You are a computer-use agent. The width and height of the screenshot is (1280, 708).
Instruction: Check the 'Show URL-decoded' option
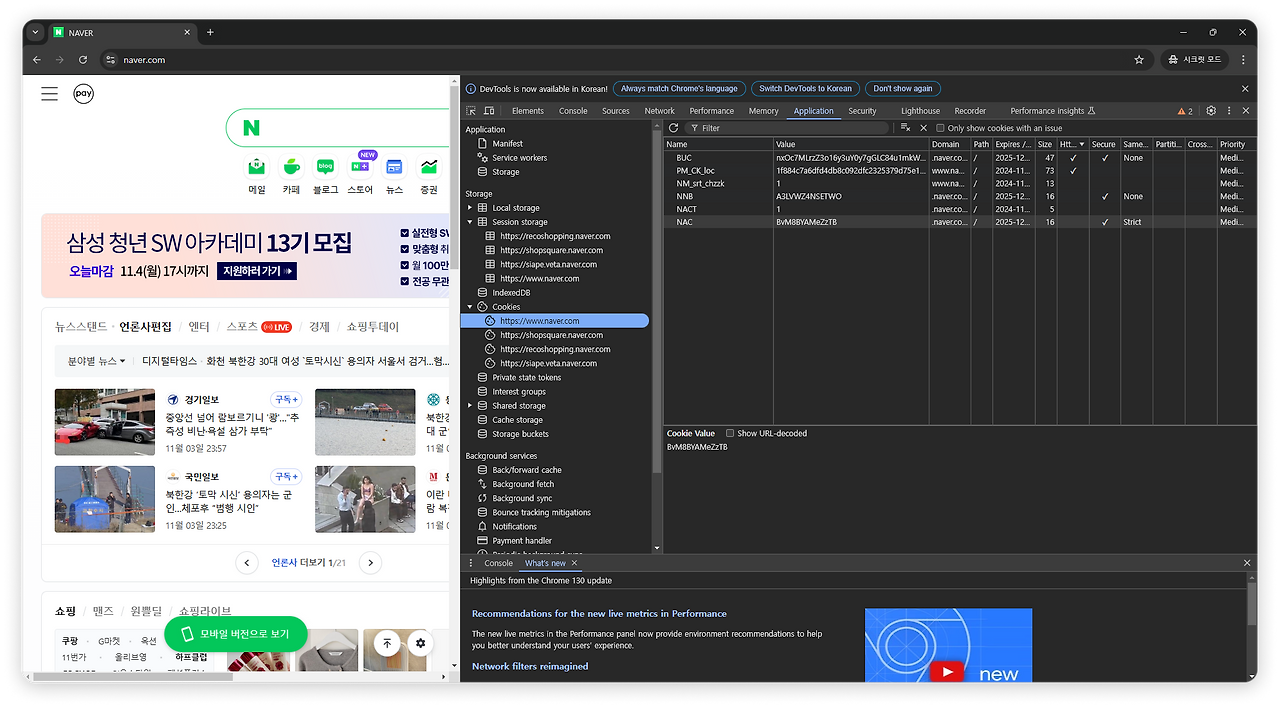pos(730,433)
